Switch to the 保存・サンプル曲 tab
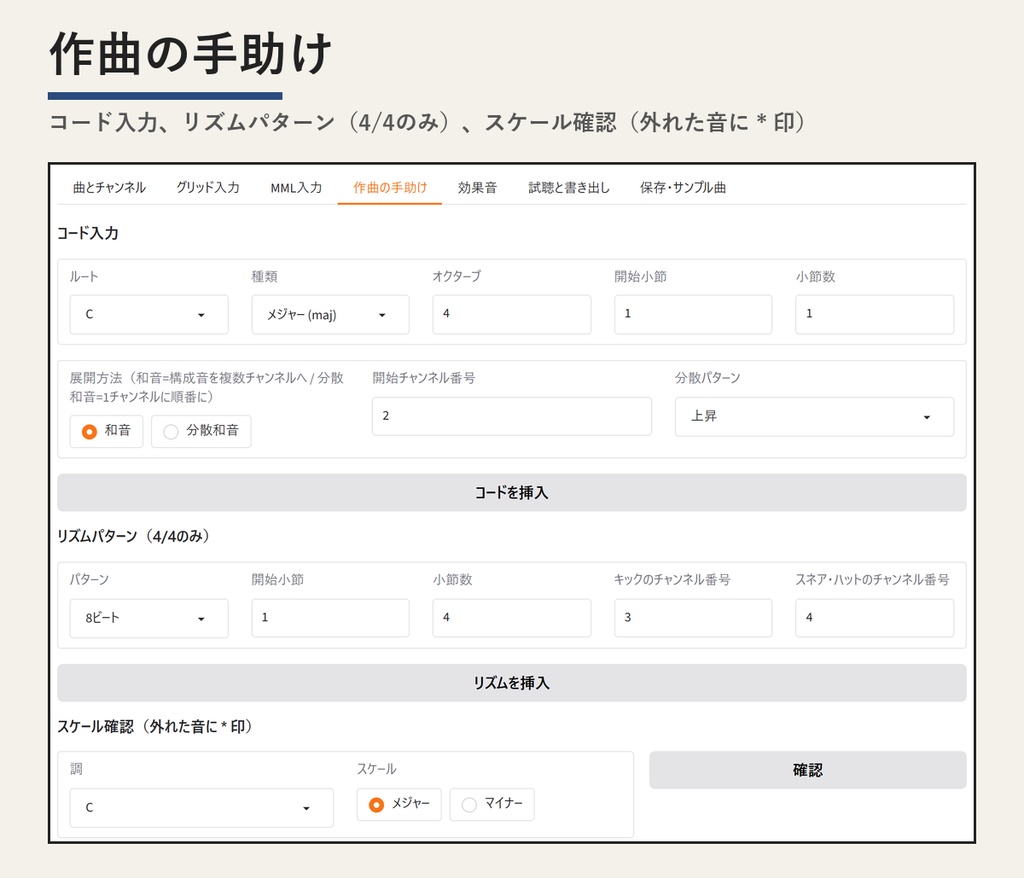1024x878 pixels. tap(683, 187)
